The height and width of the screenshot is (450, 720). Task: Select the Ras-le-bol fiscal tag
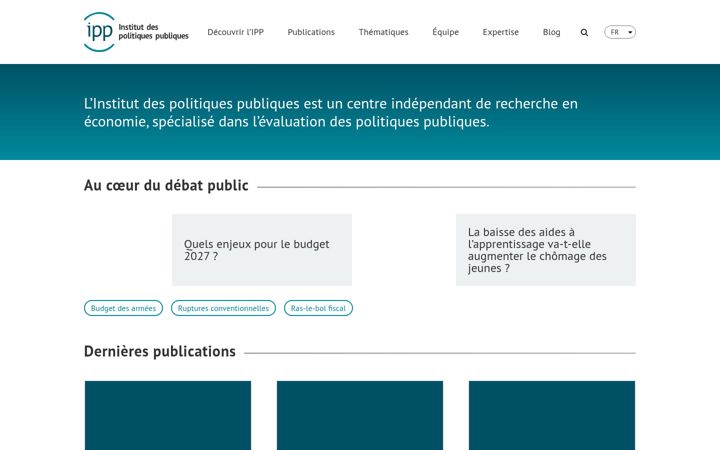318,308
